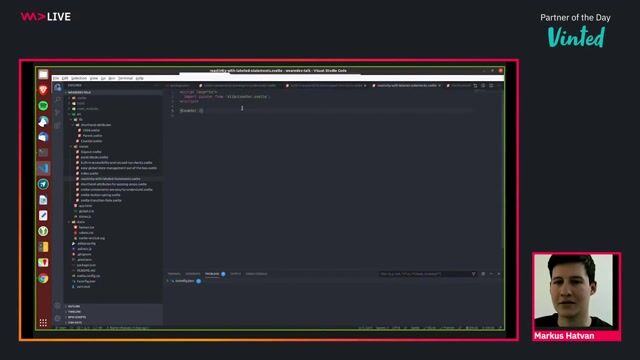
Task: Focus the Problems filter input field
Action: point(424,274)
